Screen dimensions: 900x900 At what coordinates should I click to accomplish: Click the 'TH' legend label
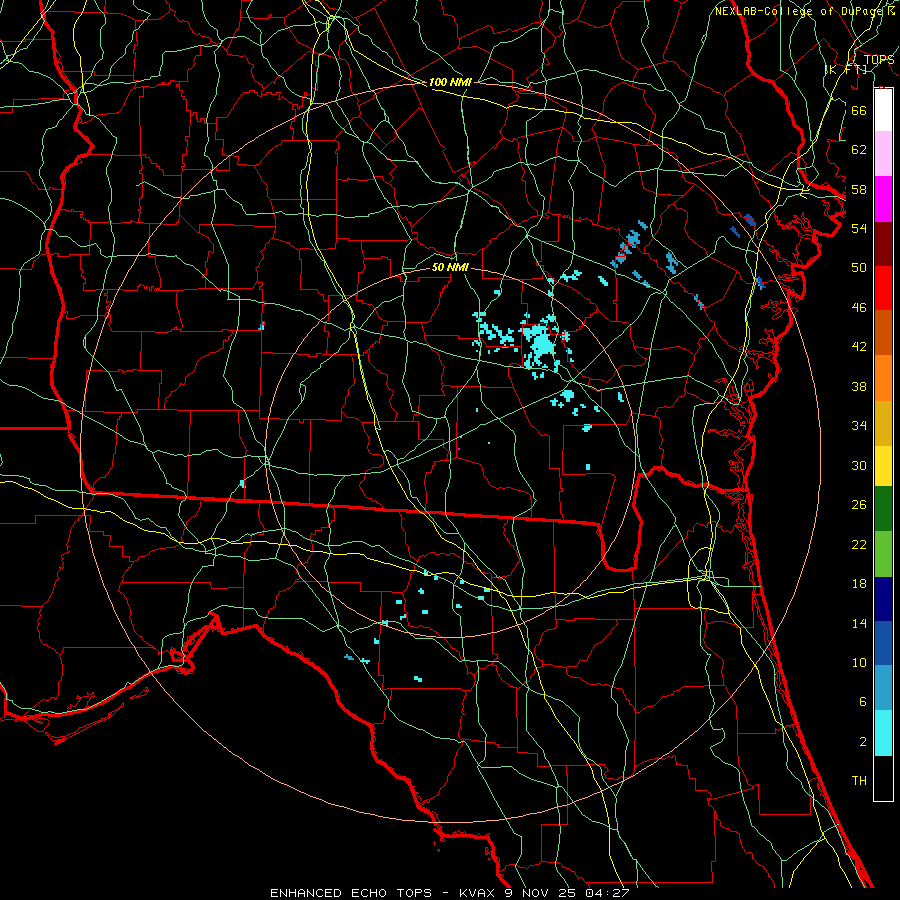pos(859,781)
